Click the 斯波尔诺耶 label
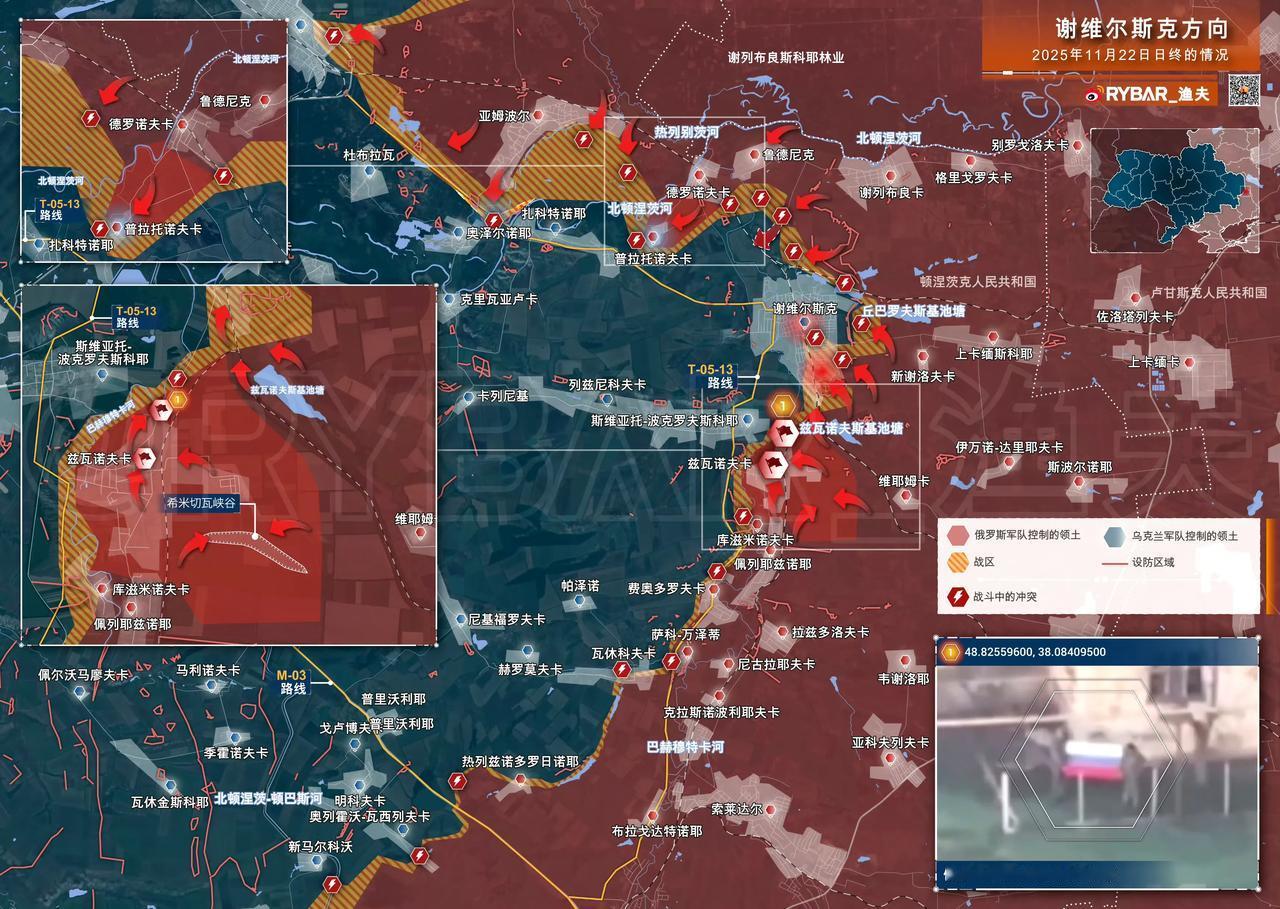Viewport: 1280px width, 909px height. point(1079,466)
